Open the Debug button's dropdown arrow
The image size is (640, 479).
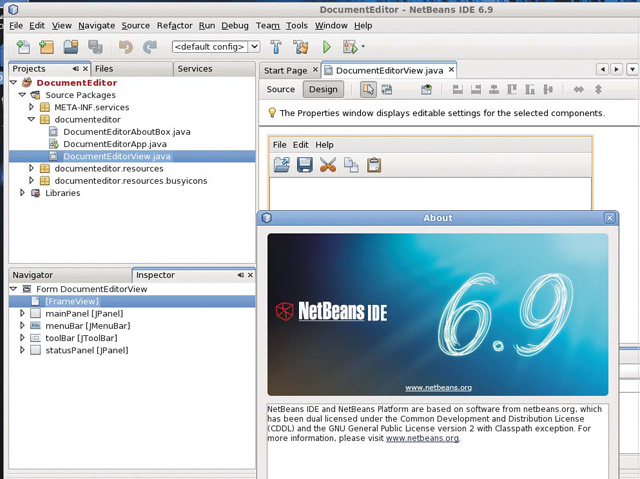(363, 46)
